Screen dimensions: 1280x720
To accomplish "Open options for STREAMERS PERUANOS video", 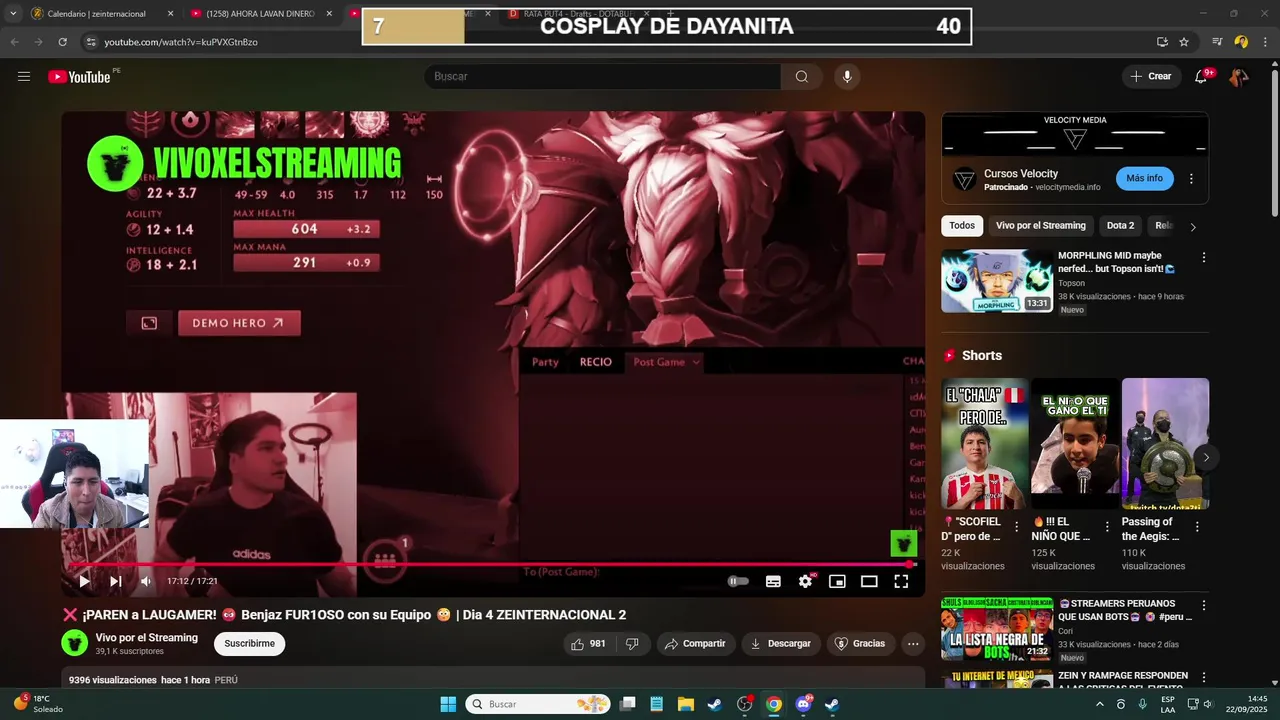I will click(1203, 606).
